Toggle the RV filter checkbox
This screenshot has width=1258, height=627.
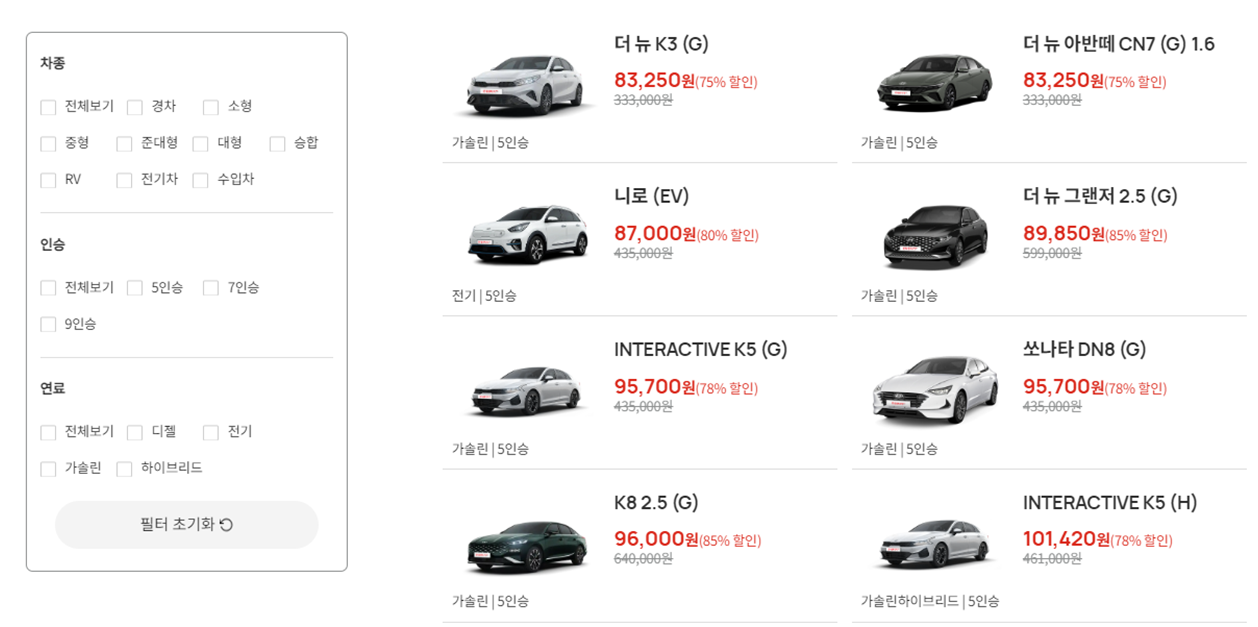click(x=47, y=180)
